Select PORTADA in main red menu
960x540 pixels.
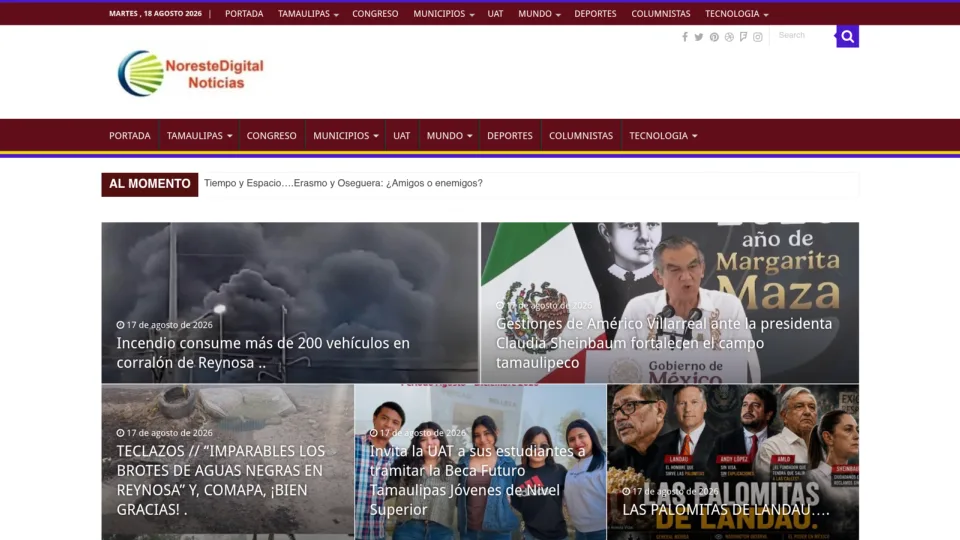pyautogui.click(x=130, y=135)
